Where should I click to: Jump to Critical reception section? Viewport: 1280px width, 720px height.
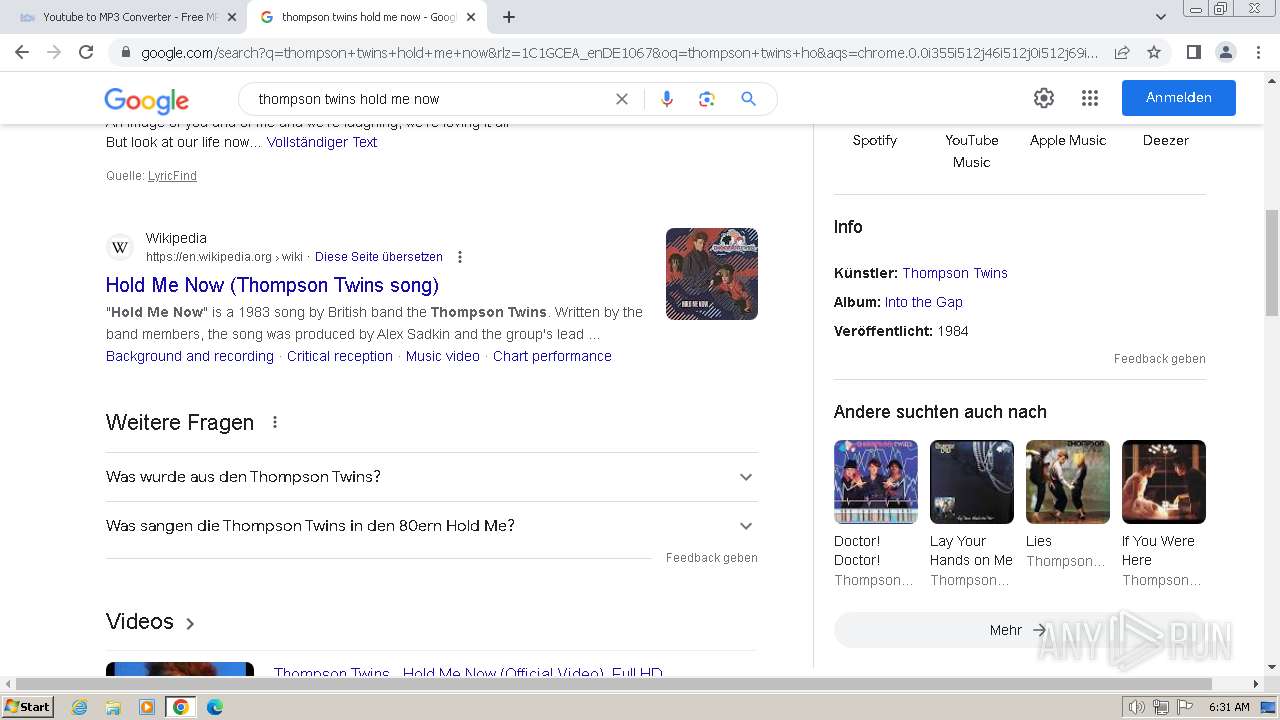340,356
